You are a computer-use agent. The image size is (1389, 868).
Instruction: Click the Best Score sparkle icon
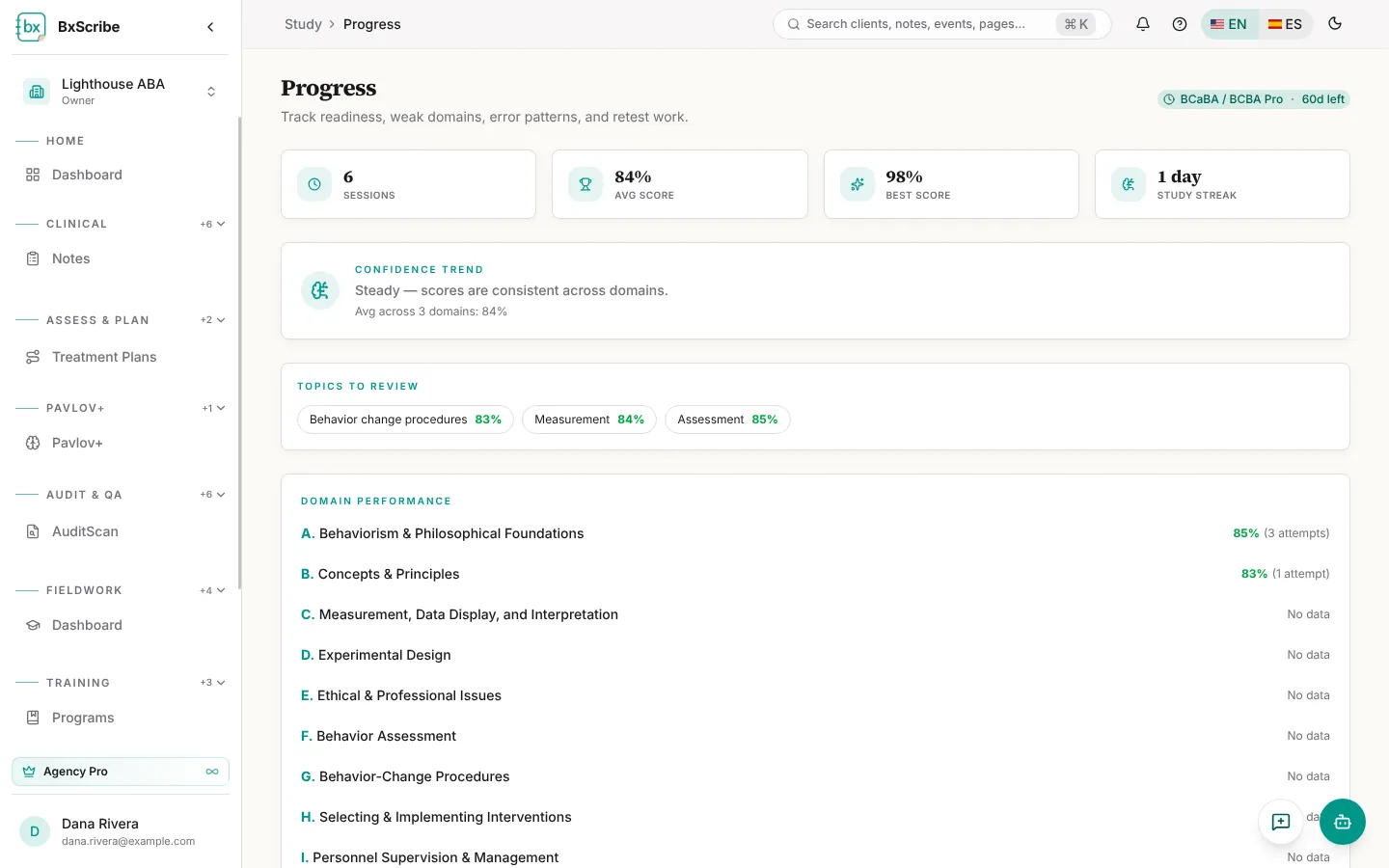tap(857, 184)
